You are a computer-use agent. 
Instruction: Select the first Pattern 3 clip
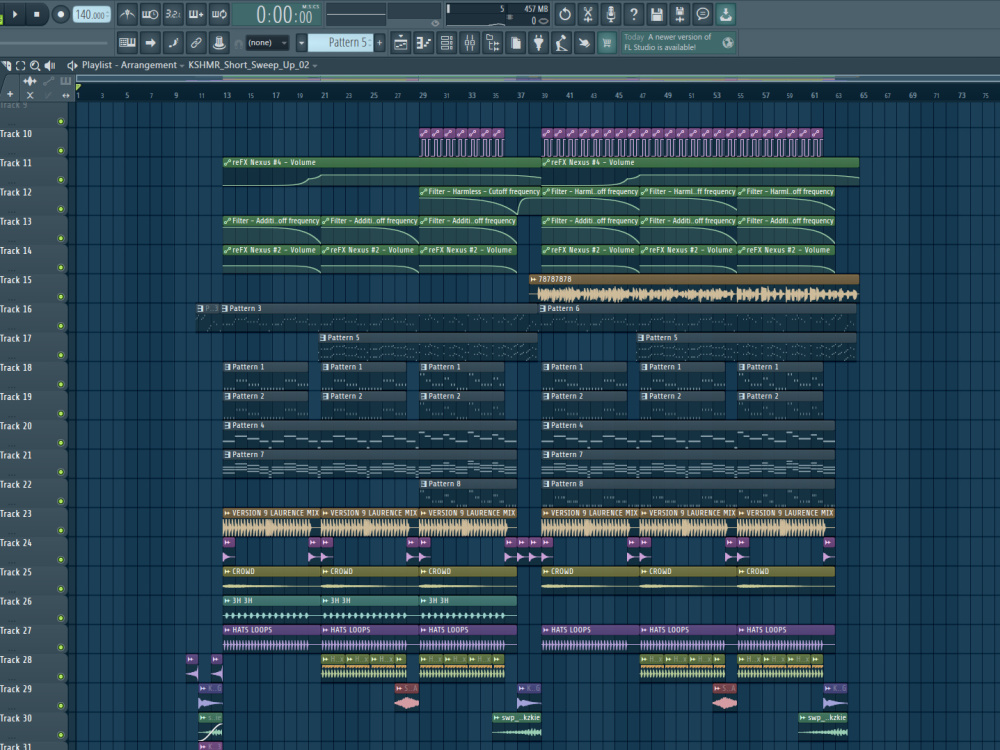click(379, 317)
